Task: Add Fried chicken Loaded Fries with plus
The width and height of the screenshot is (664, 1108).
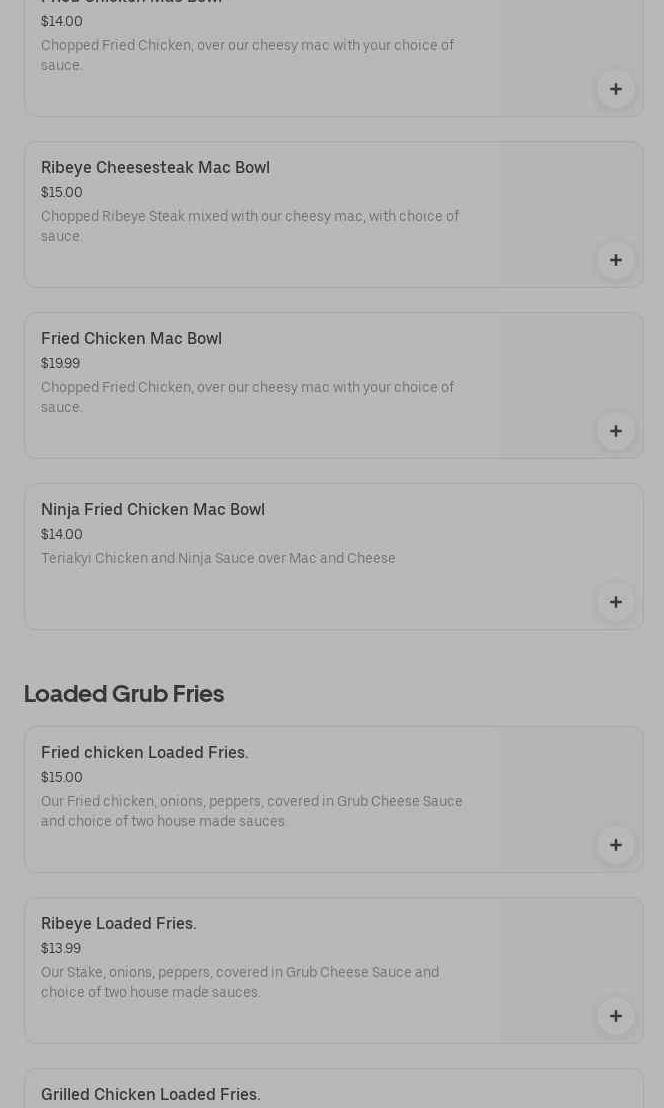Action: [x=615, y=845]
